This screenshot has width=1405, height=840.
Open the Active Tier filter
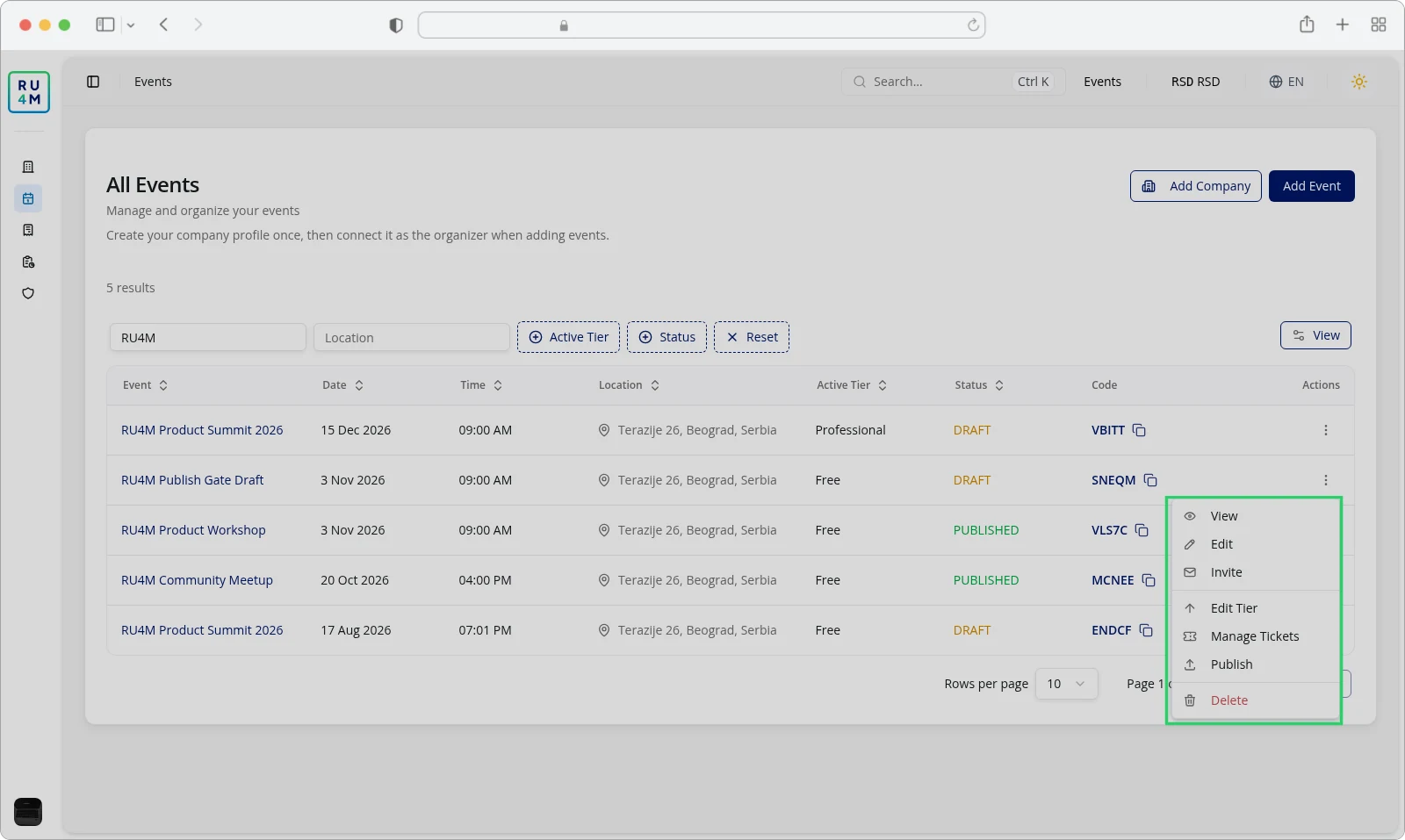(568, 337)
